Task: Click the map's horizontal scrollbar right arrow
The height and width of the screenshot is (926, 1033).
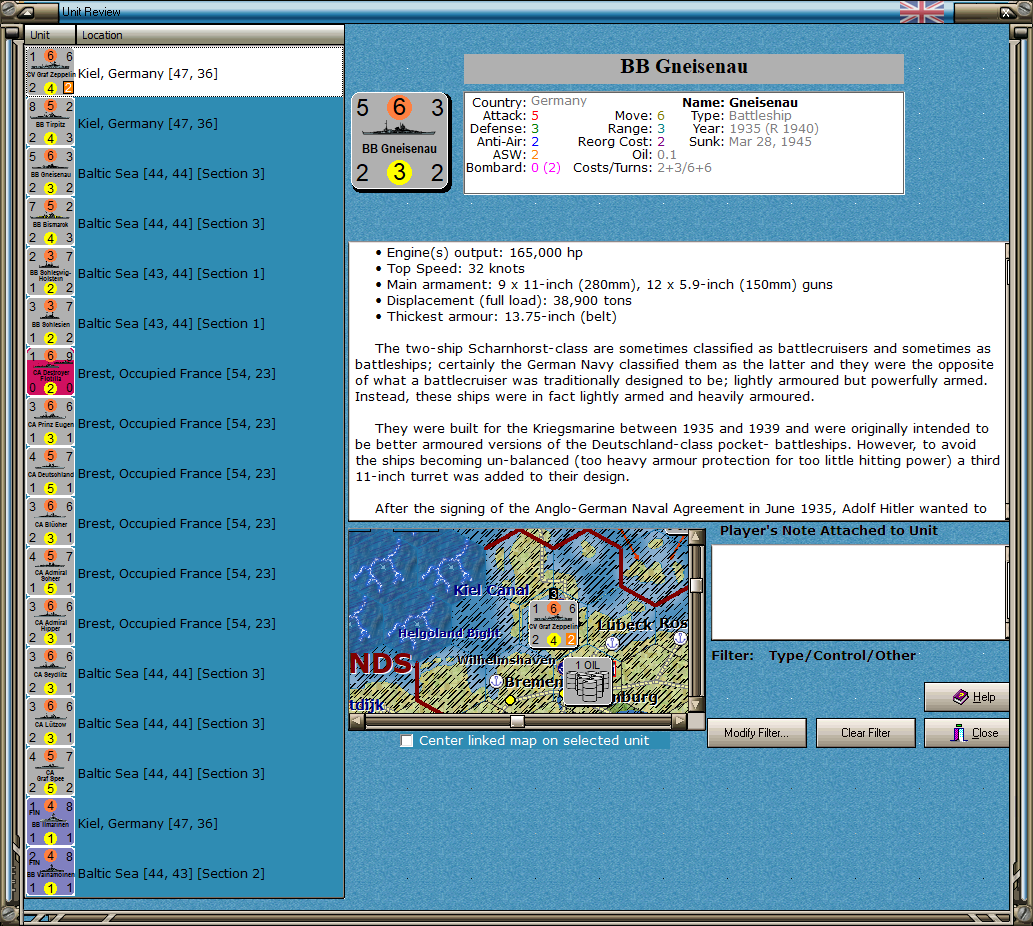Action: click(679, 721)
